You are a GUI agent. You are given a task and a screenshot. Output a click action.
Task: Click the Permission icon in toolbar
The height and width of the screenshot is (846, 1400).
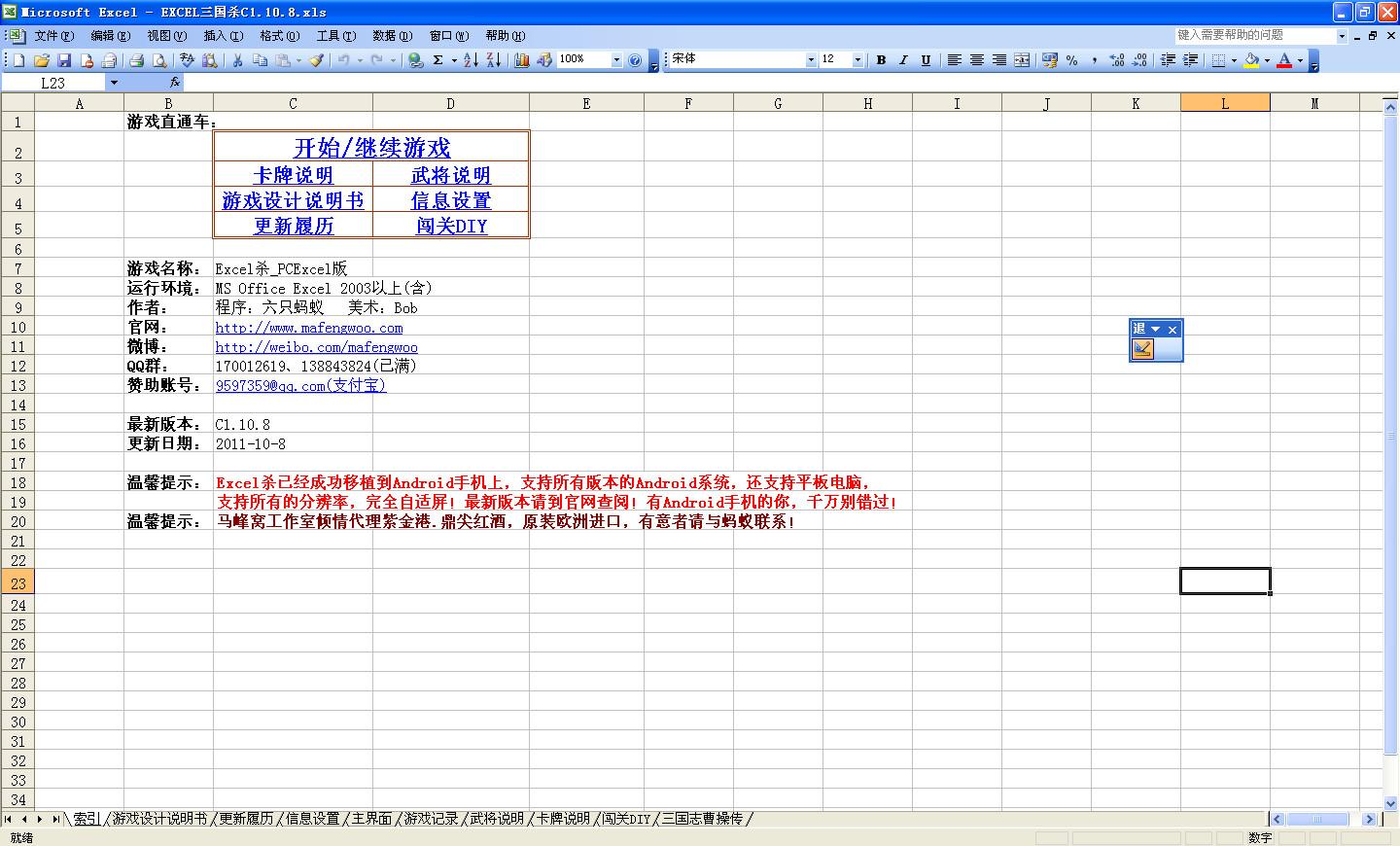pos(87,60)
